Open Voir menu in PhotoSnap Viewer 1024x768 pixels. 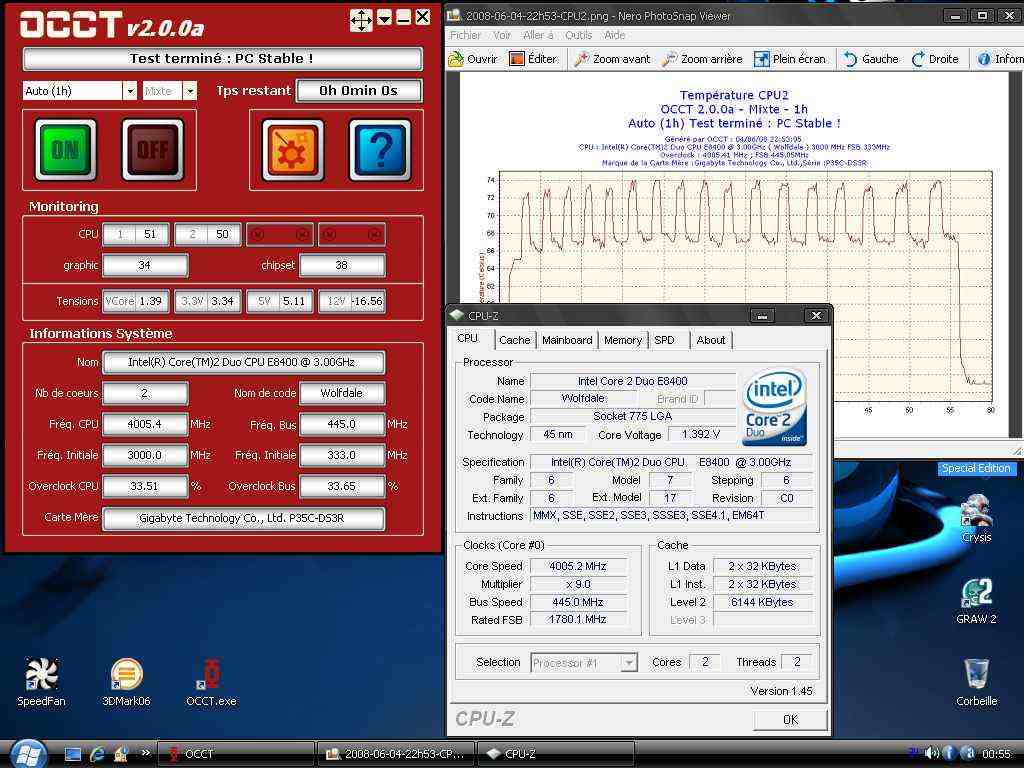tap(502, 35)
